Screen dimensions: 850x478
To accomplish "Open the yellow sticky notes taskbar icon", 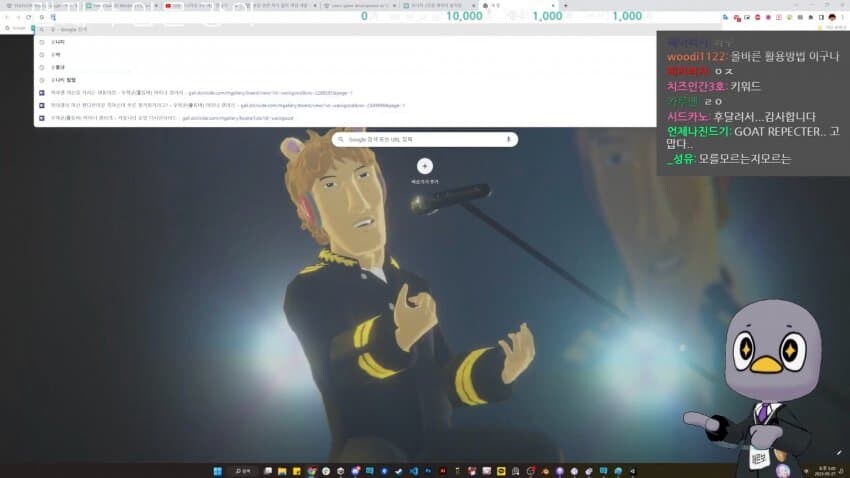I will (297, 471).
